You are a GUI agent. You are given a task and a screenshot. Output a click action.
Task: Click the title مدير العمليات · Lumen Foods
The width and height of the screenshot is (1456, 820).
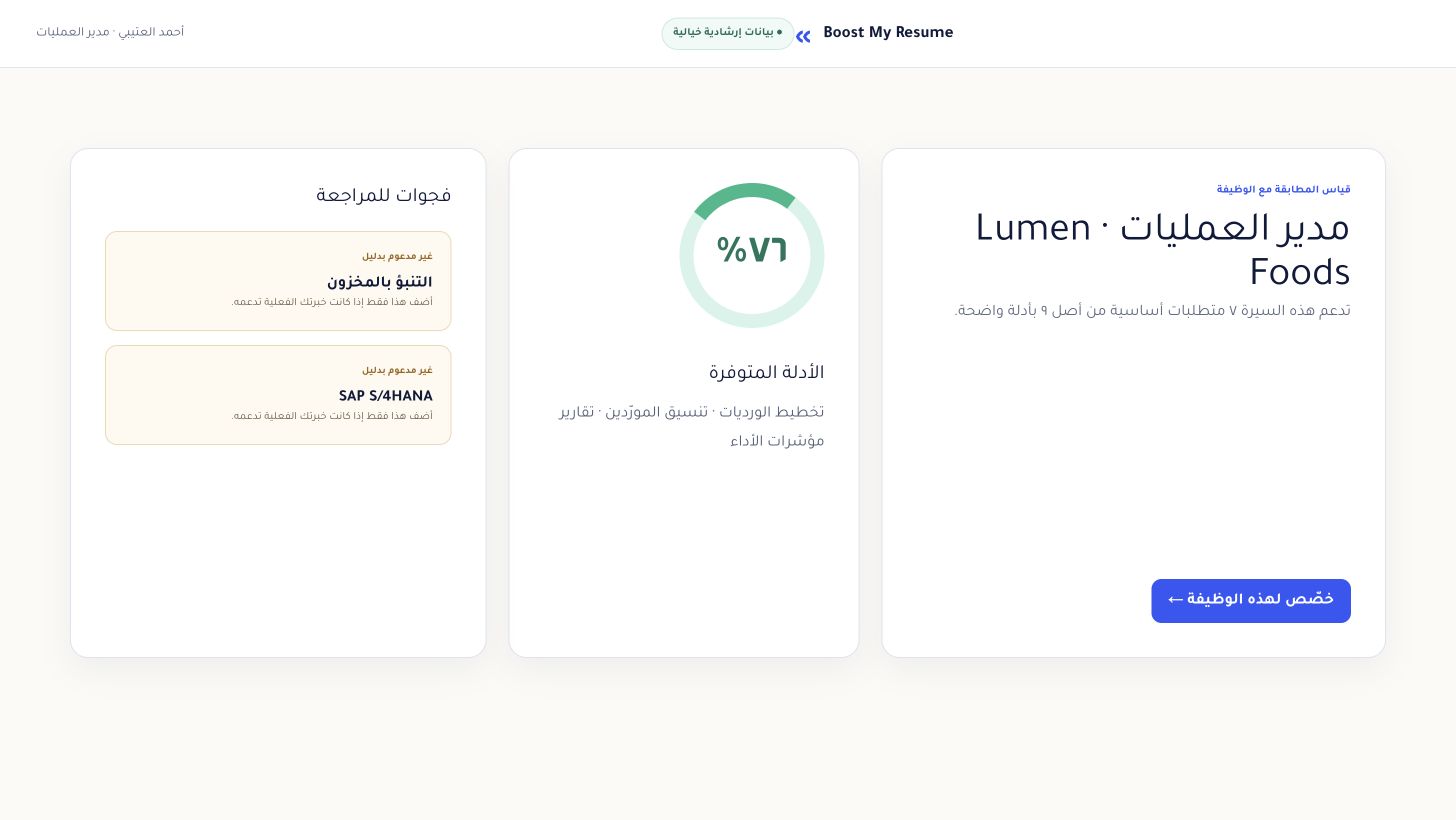tap(1163, 251)
